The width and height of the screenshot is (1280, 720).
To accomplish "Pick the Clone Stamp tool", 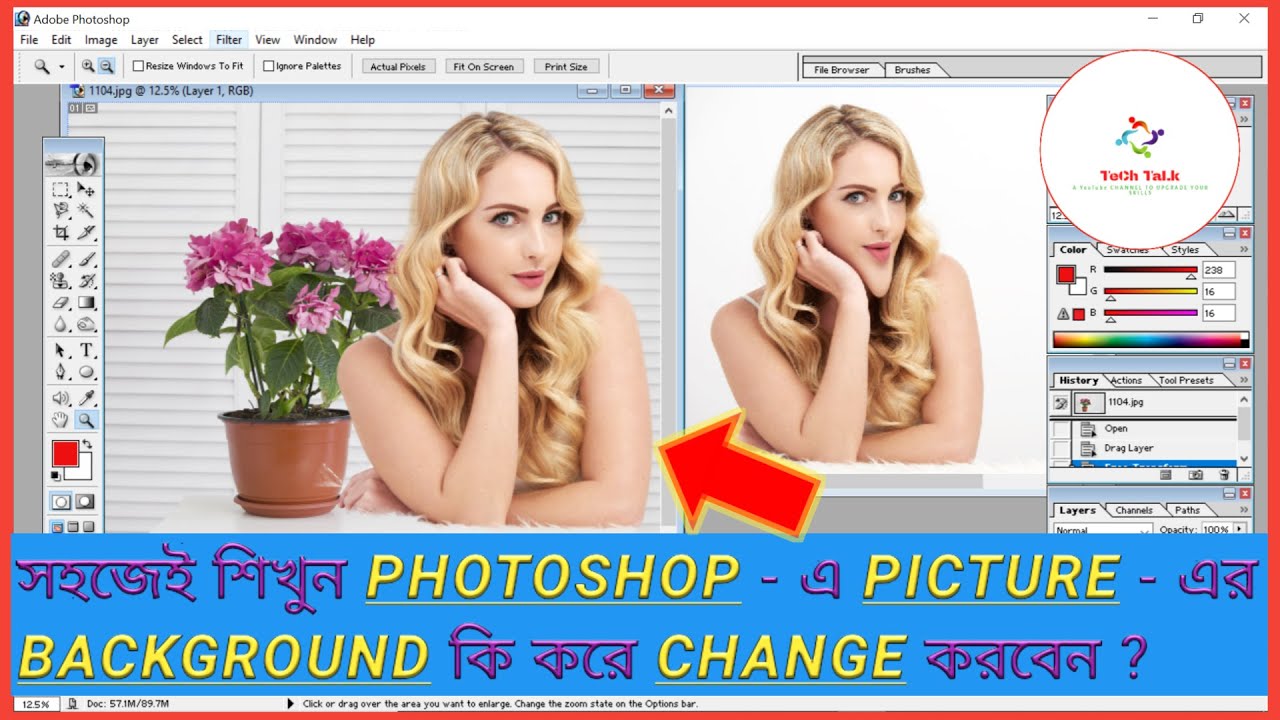I will 60,281.
